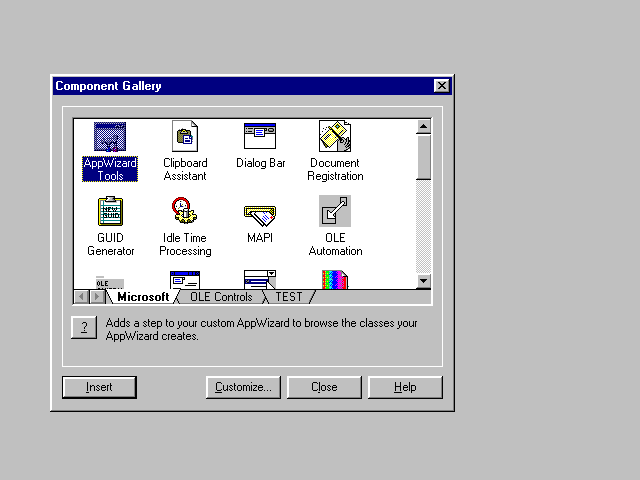Select the Idle Time Processing icon
This screenshot has width=640, height=480.
[x=185, y=212]
